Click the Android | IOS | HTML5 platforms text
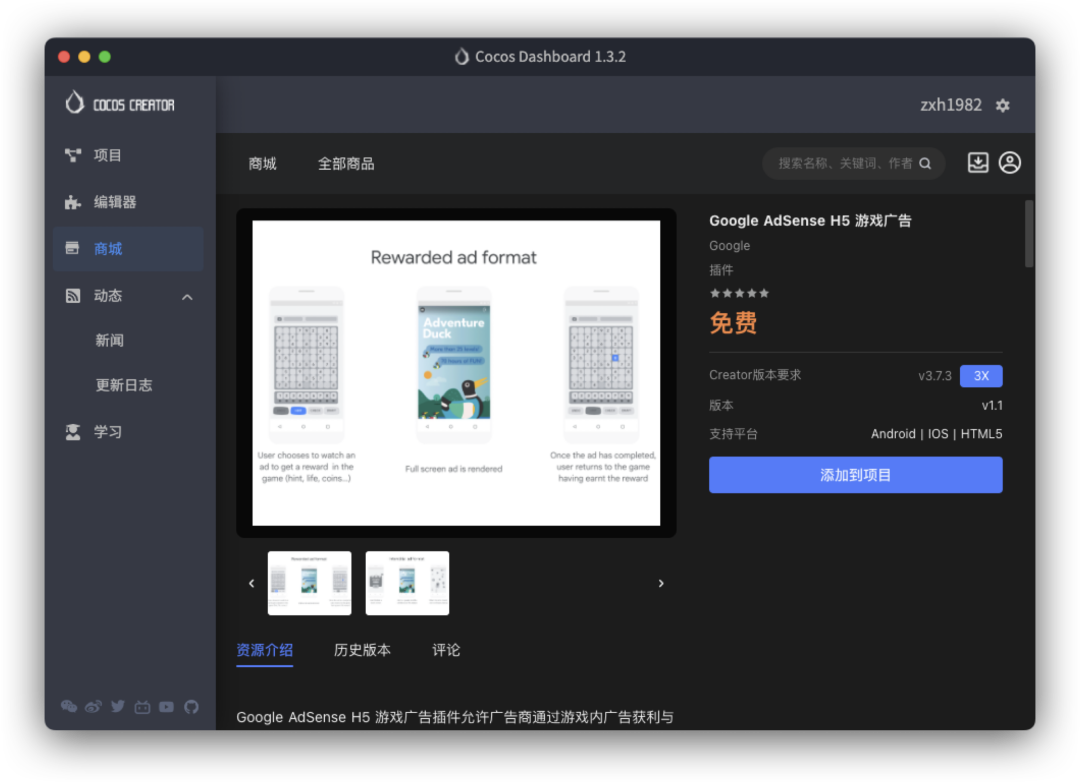Viewport: 1080px width, 782px height. pyautogui.click(x=936, y=433)
